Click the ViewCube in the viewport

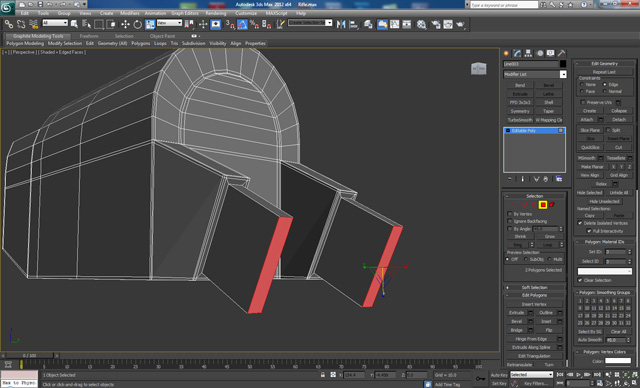(x=478, y=69)
